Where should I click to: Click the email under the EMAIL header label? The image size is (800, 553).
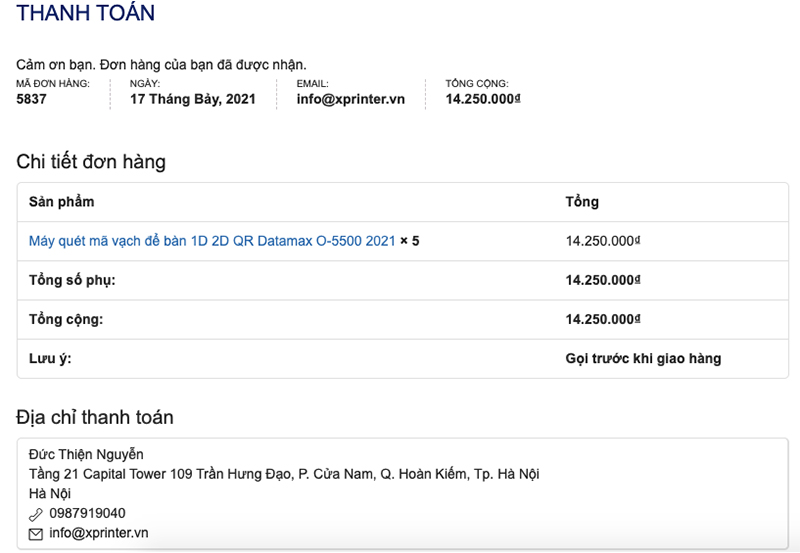point(350,99)
